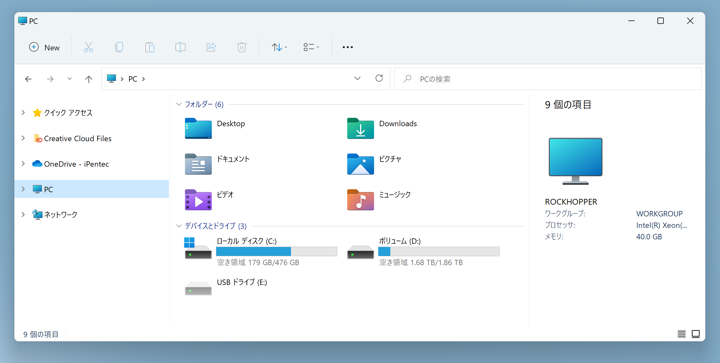Expand the Creative Cloud Files tree node
Screen dimensions: 720x363
23,138
